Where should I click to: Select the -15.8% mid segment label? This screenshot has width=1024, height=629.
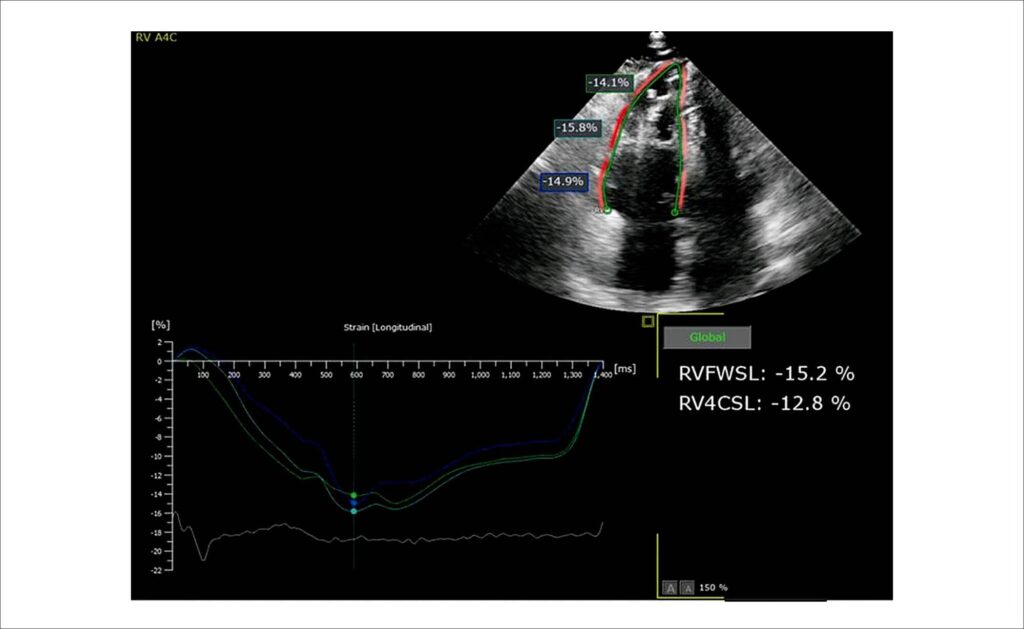(577, 127)
